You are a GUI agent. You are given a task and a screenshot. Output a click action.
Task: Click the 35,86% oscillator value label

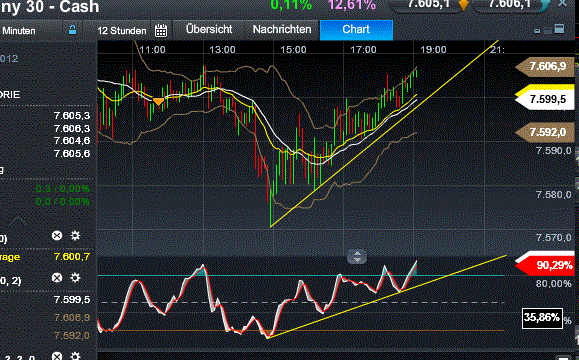pos(542,318)
